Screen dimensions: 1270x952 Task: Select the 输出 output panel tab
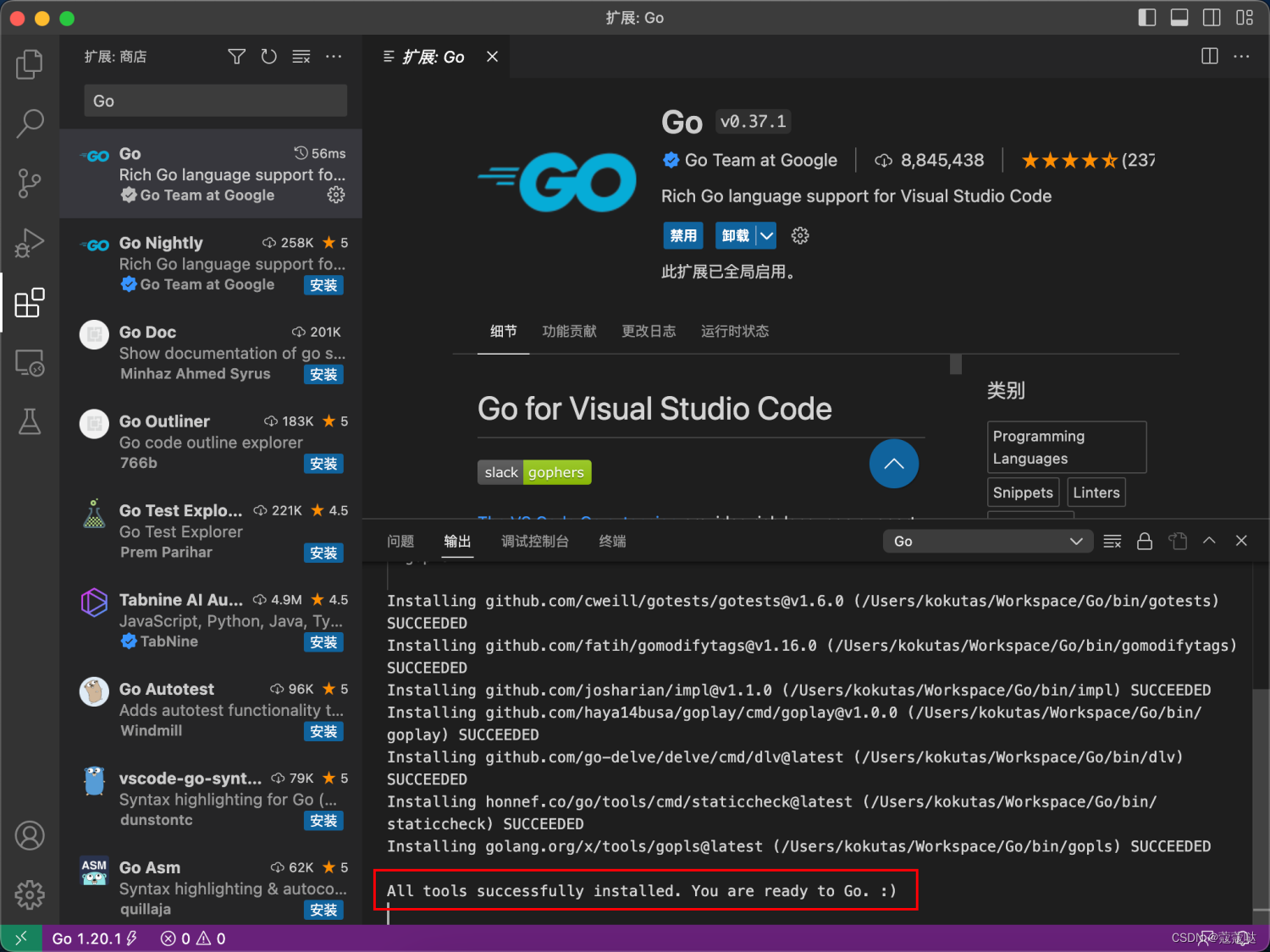tap(458, 542)
